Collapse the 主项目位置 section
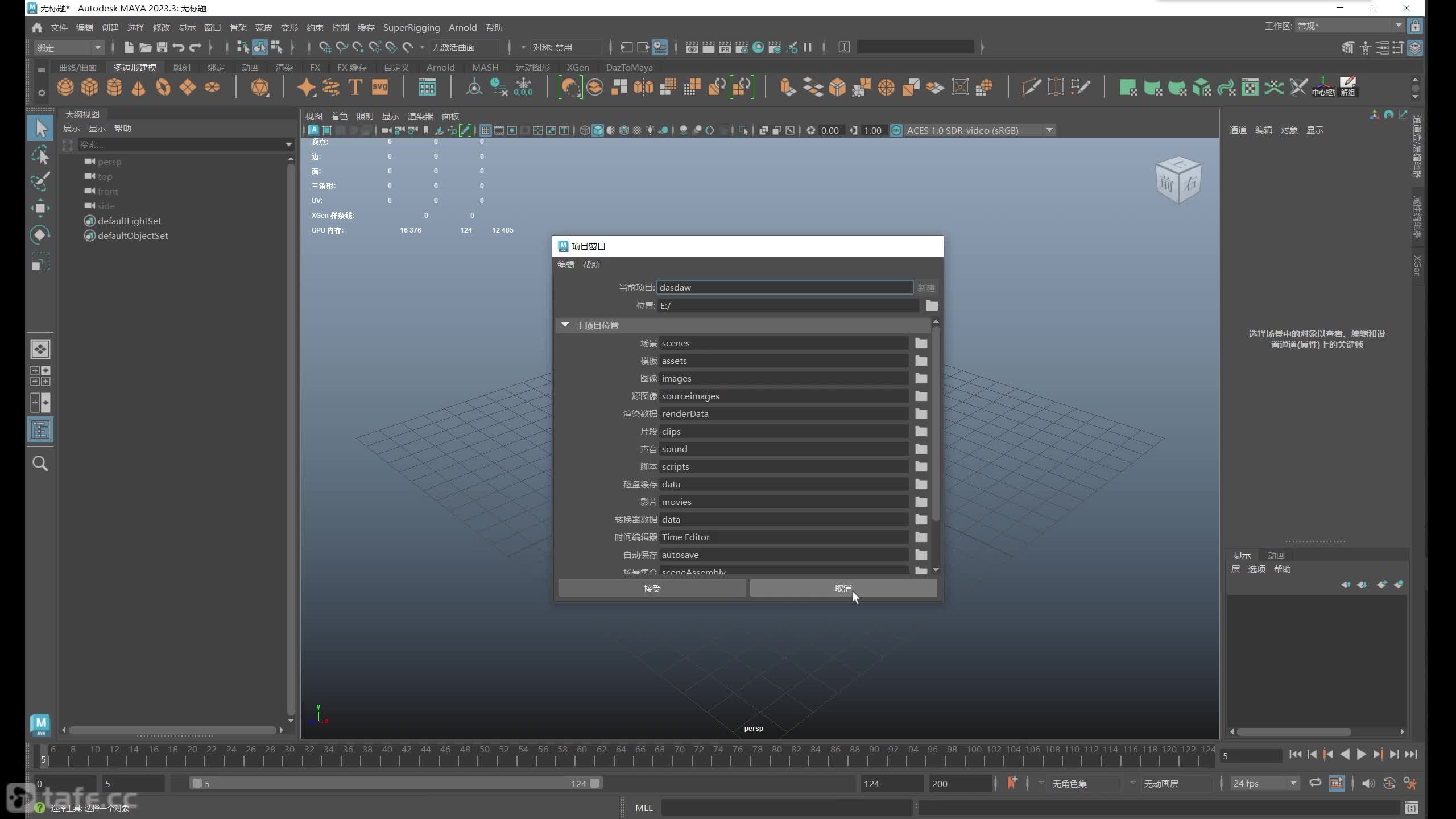 pos(565,325)
